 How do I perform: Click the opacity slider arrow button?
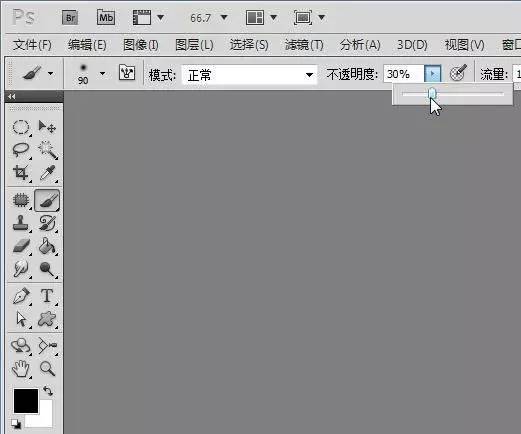[x=432, y=73]
